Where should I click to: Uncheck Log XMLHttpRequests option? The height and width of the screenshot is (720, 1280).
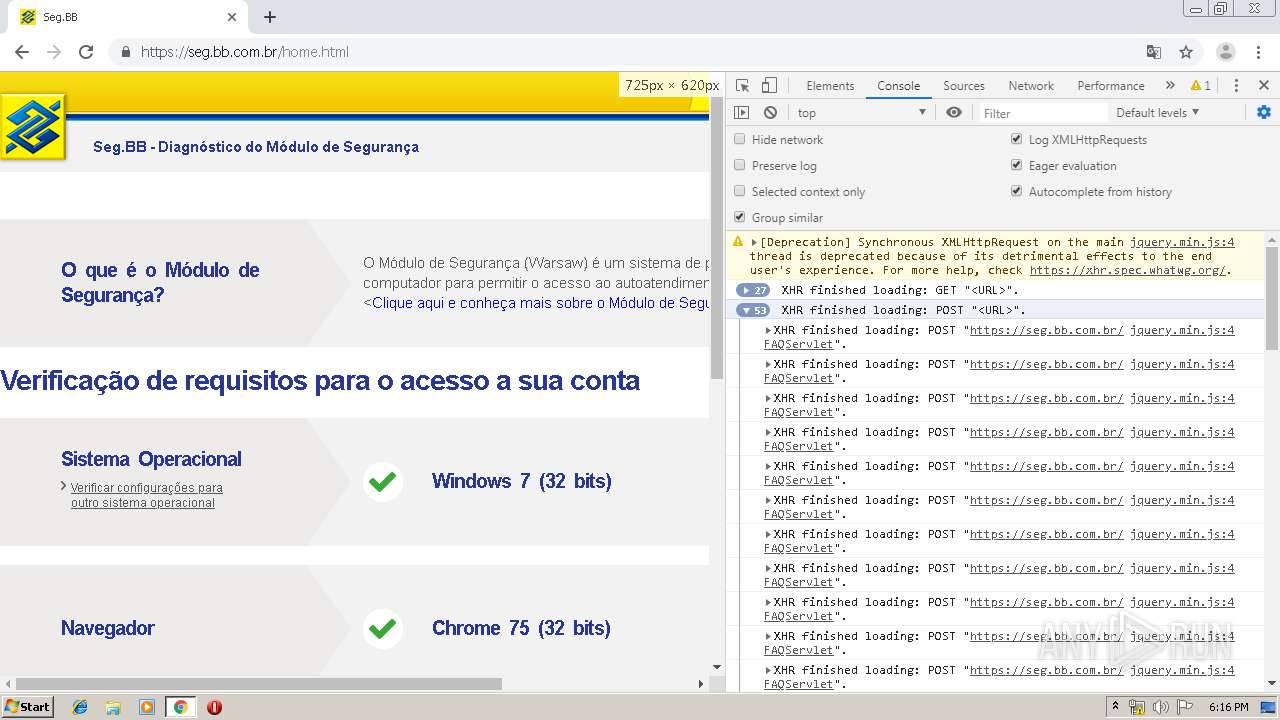pyautogui.click(x=1017, y=139)
